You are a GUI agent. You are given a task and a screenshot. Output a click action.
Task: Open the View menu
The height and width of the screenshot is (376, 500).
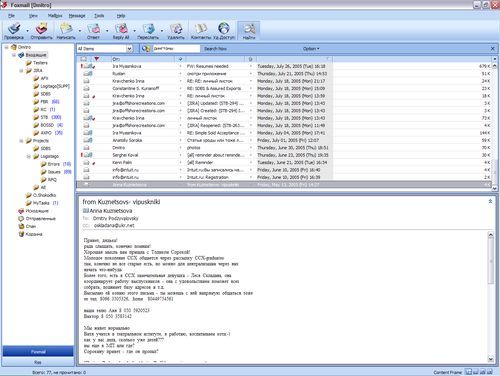click(x=33, y=16)
